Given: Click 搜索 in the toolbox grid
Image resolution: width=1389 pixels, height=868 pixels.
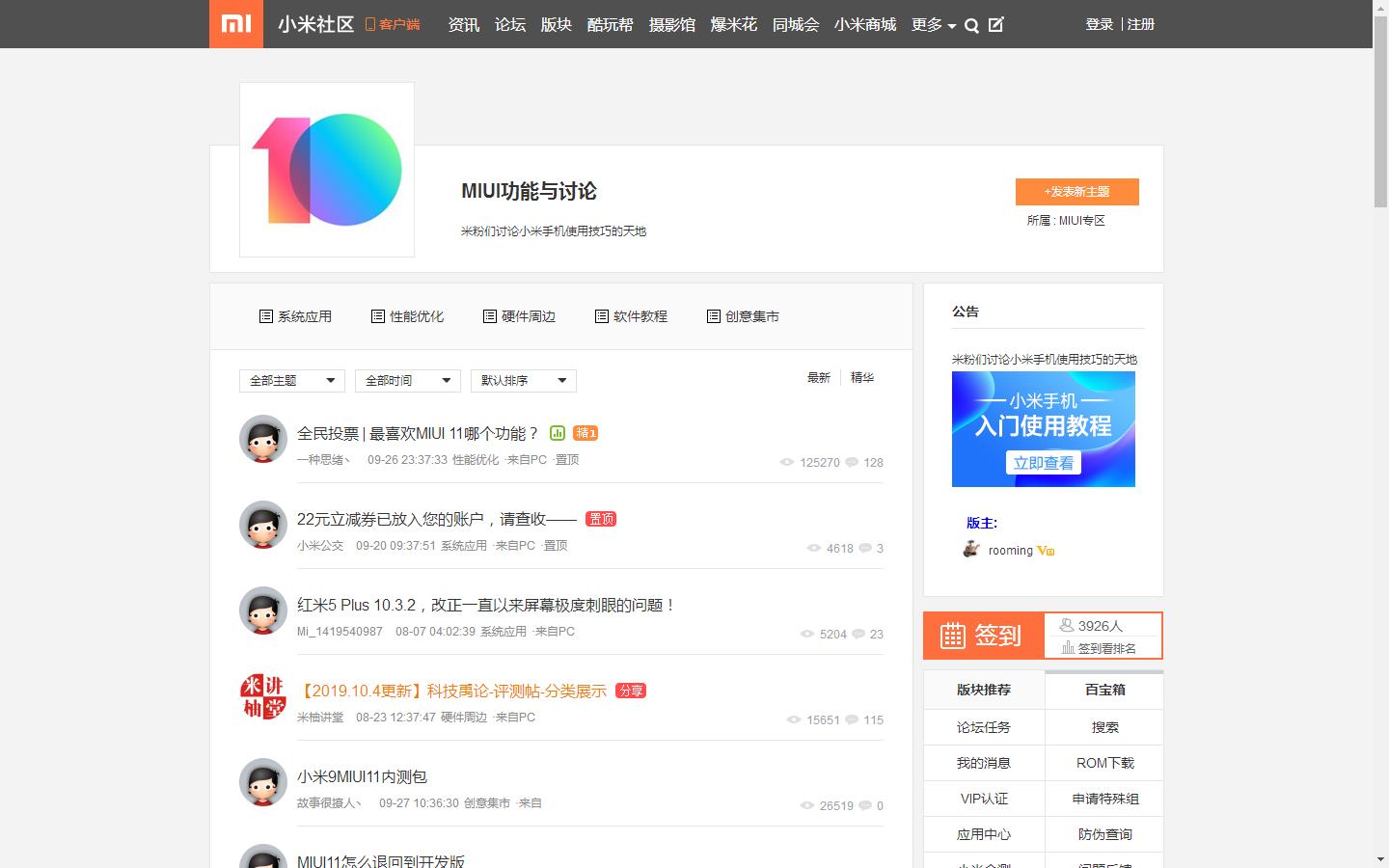Looking at the screenshot, I should [1104, 727].
